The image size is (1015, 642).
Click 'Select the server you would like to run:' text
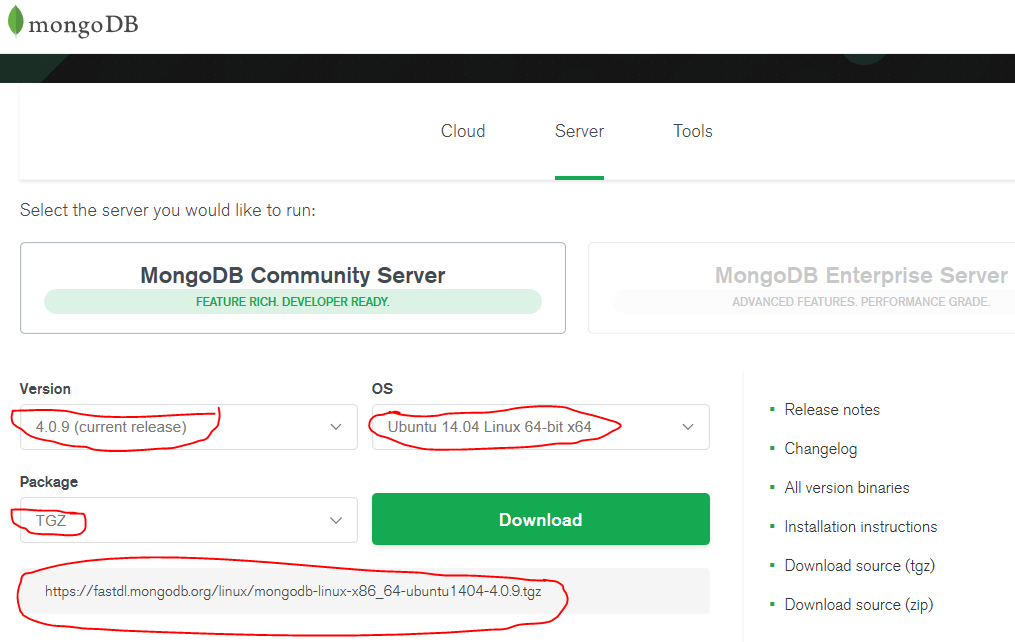[x=168, y=210]
